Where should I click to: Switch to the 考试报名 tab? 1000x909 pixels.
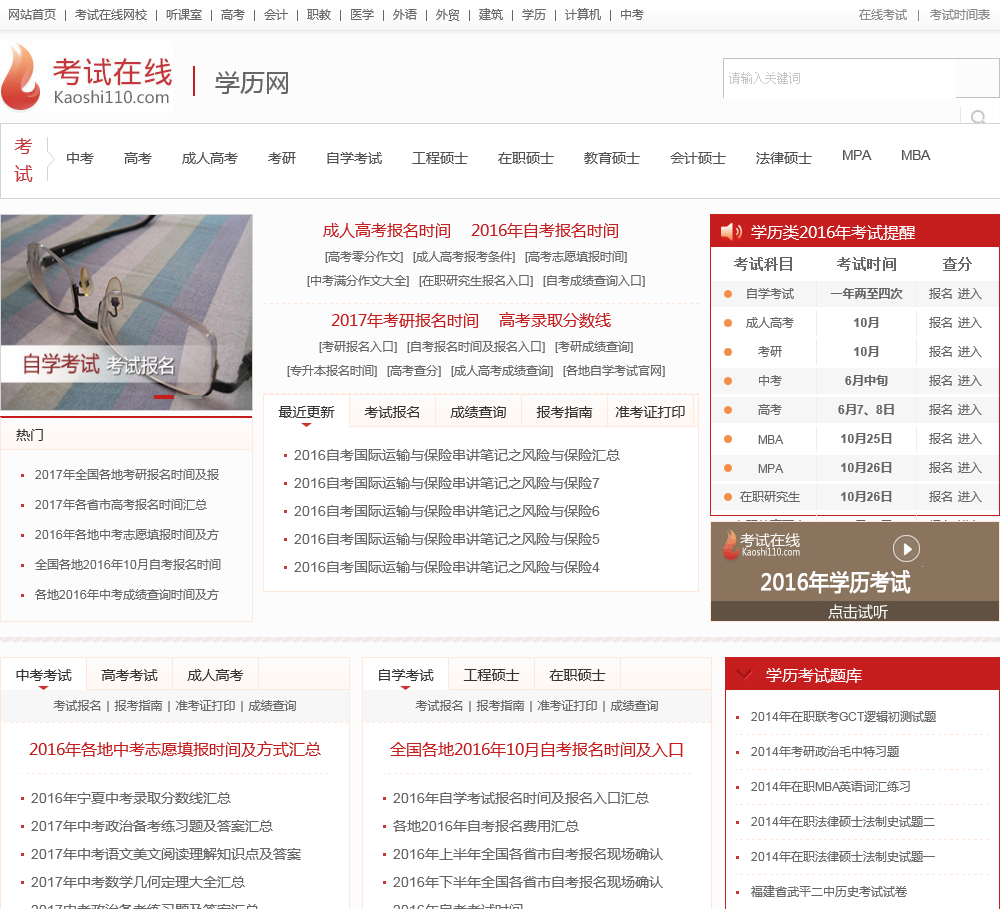[x=392, y=412]
